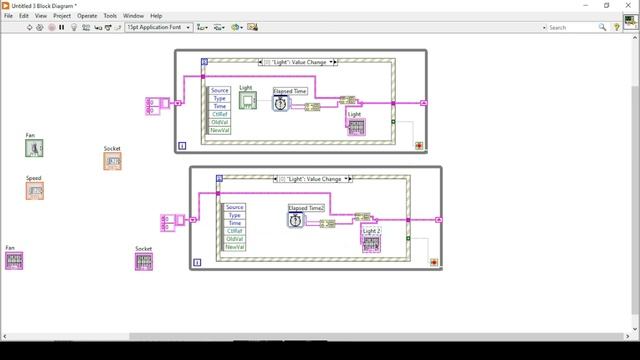Click CtlRef in lower event data node
Image resolution: width=640 pixels, height=360 pixels.
click(x=235, y=231)
